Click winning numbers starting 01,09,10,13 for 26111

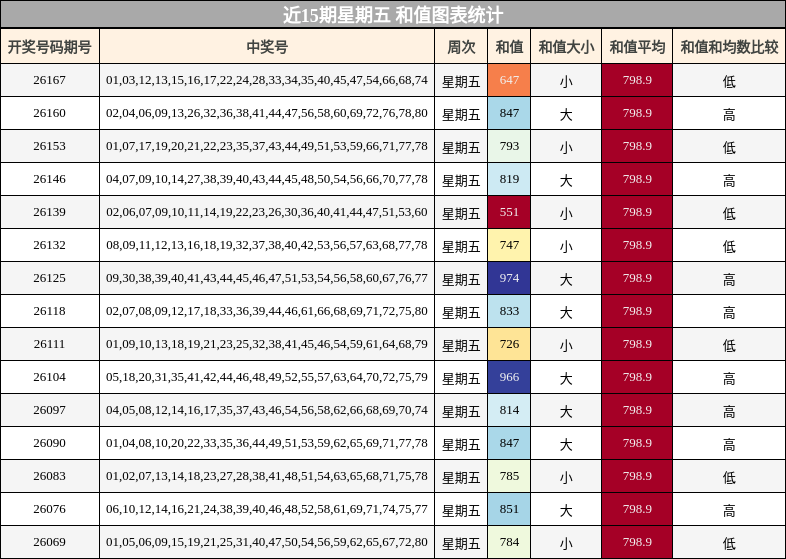click(x=267, y=344)
